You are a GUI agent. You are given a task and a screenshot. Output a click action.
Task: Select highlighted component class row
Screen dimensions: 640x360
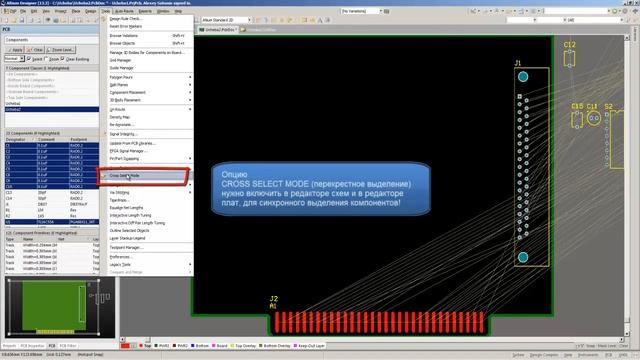51,109
